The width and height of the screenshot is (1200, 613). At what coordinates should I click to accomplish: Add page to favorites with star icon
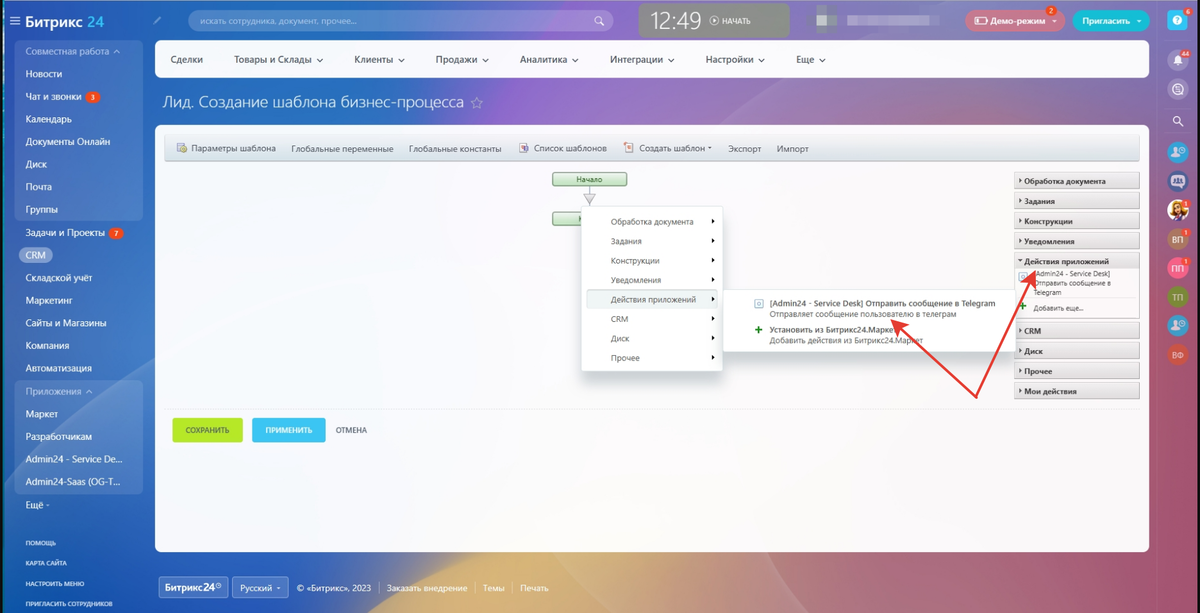point(477,102)
